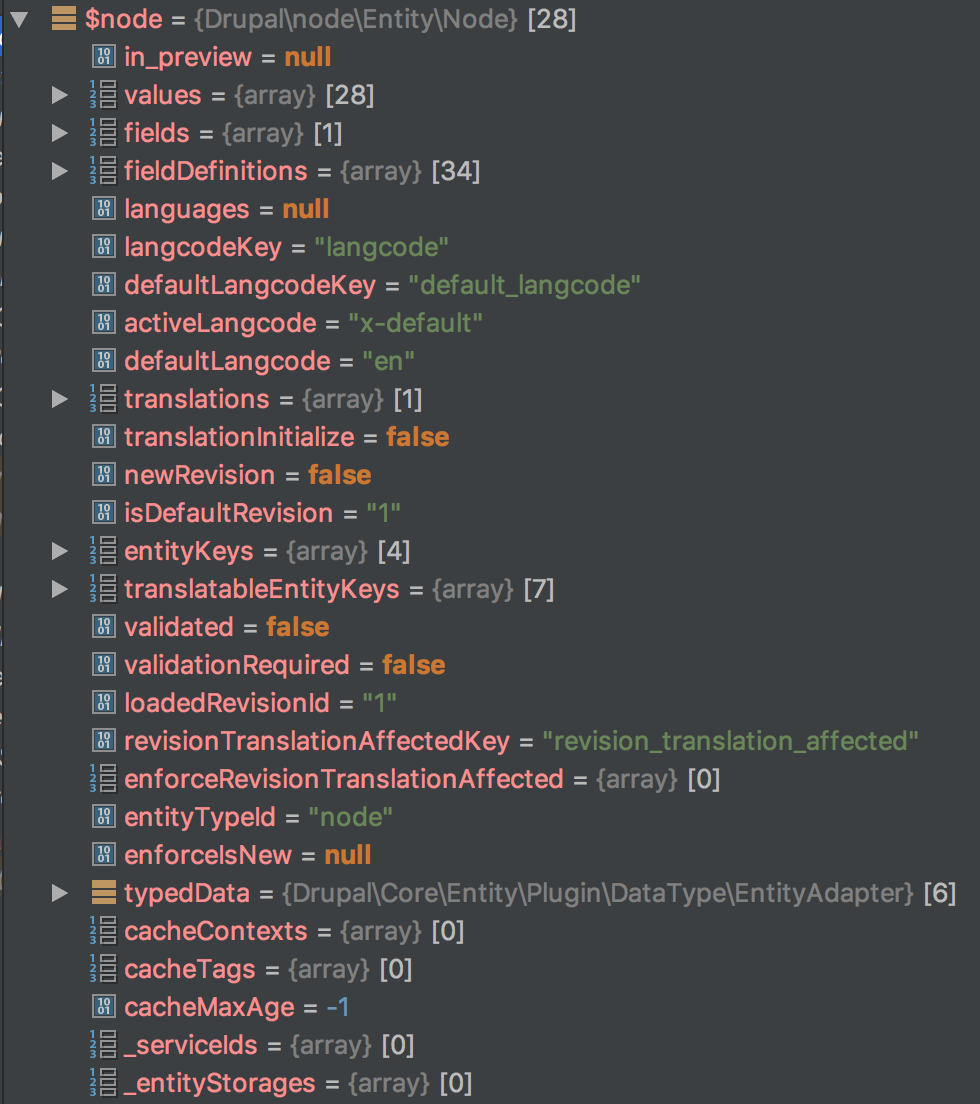980x1104 pixels.
Task: Click the translationInitialize primitive icon
Action: pos(103,437)
